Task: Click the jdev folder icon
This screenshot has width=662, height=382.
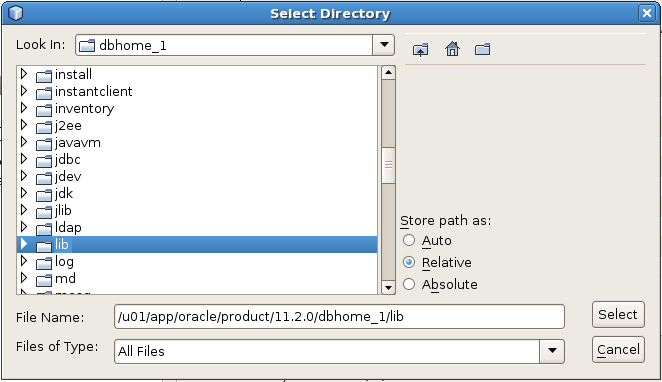Action: click(43, 178)
